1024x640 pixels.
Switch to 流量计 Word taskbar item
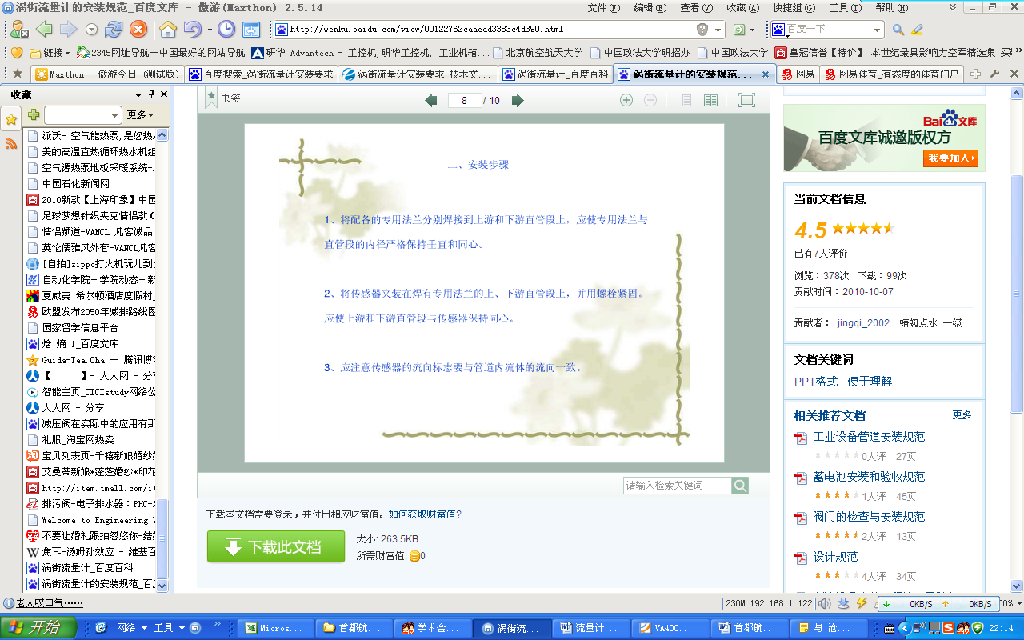click(590, 628)
